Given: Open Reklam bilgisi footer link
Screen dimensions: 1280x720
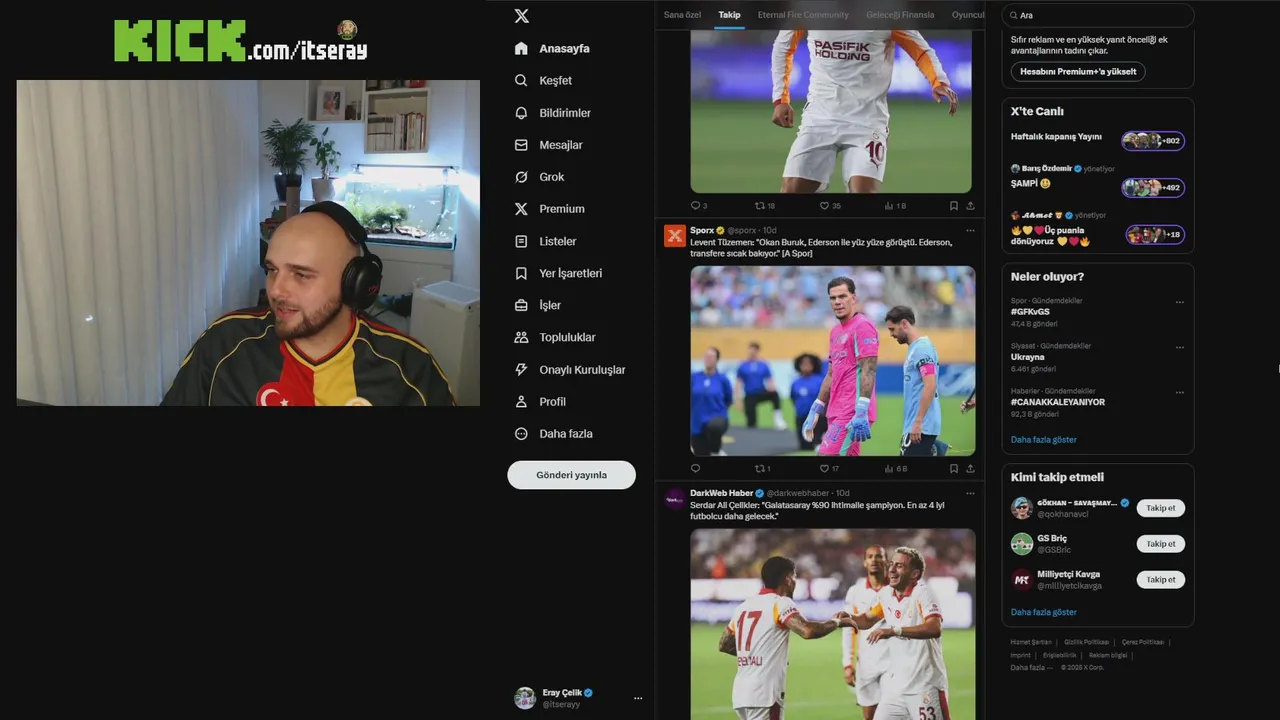Looking at the screenshot, I should coord(1108,655).
